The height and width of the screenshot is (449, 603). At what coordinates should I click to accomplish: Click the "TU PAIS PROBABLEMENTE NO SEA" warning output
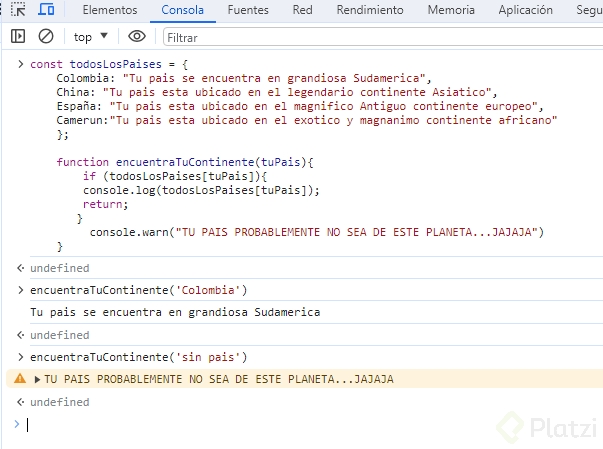219,379
